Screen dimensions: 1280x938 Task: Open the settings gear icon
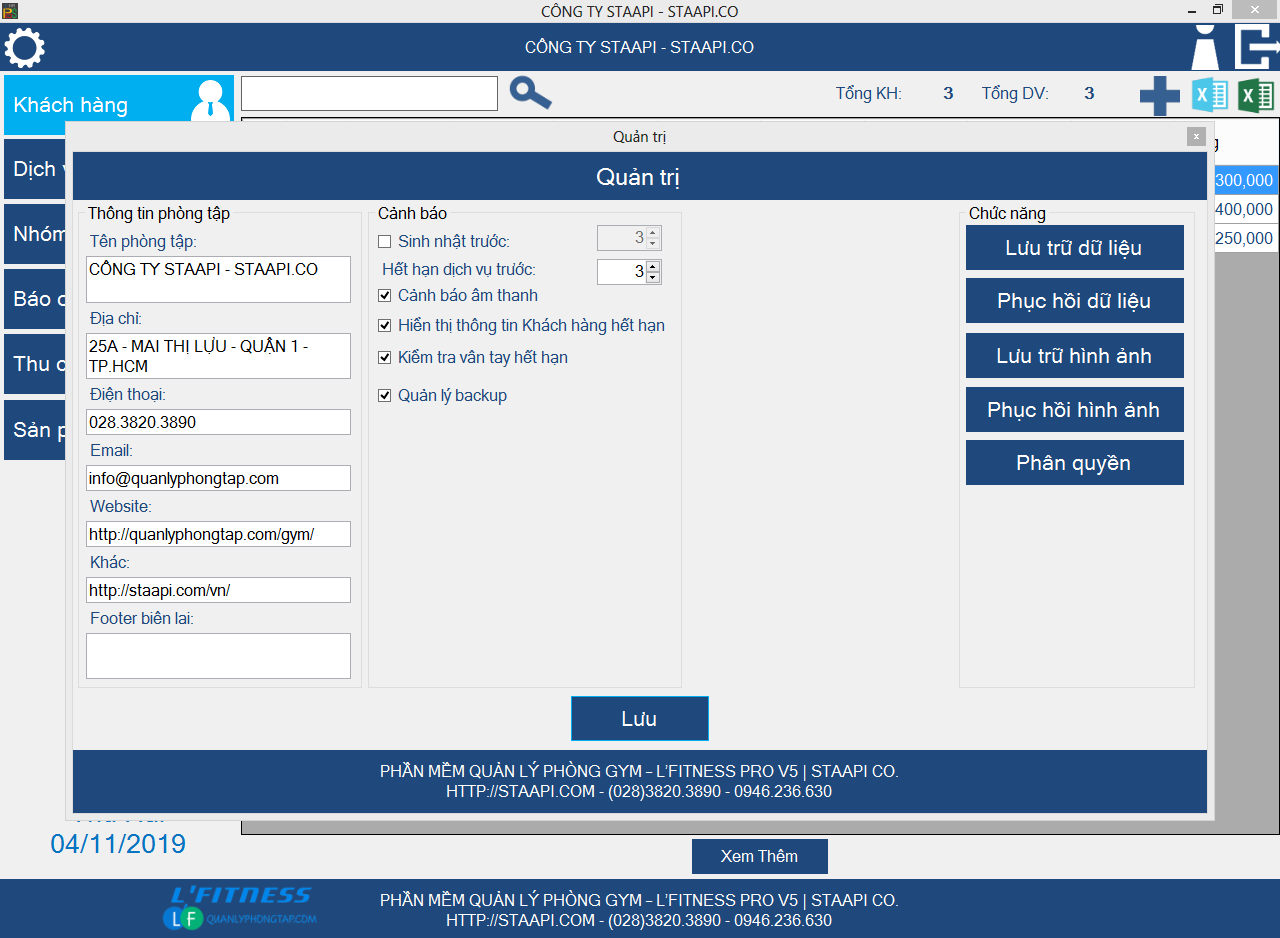coord(25,48)
